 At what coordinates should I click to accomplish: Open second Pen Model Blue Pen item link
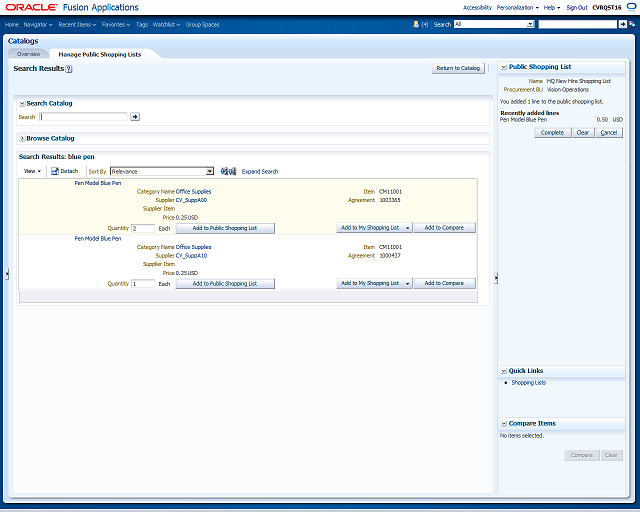pyautogui.click(x=98, y=239)
